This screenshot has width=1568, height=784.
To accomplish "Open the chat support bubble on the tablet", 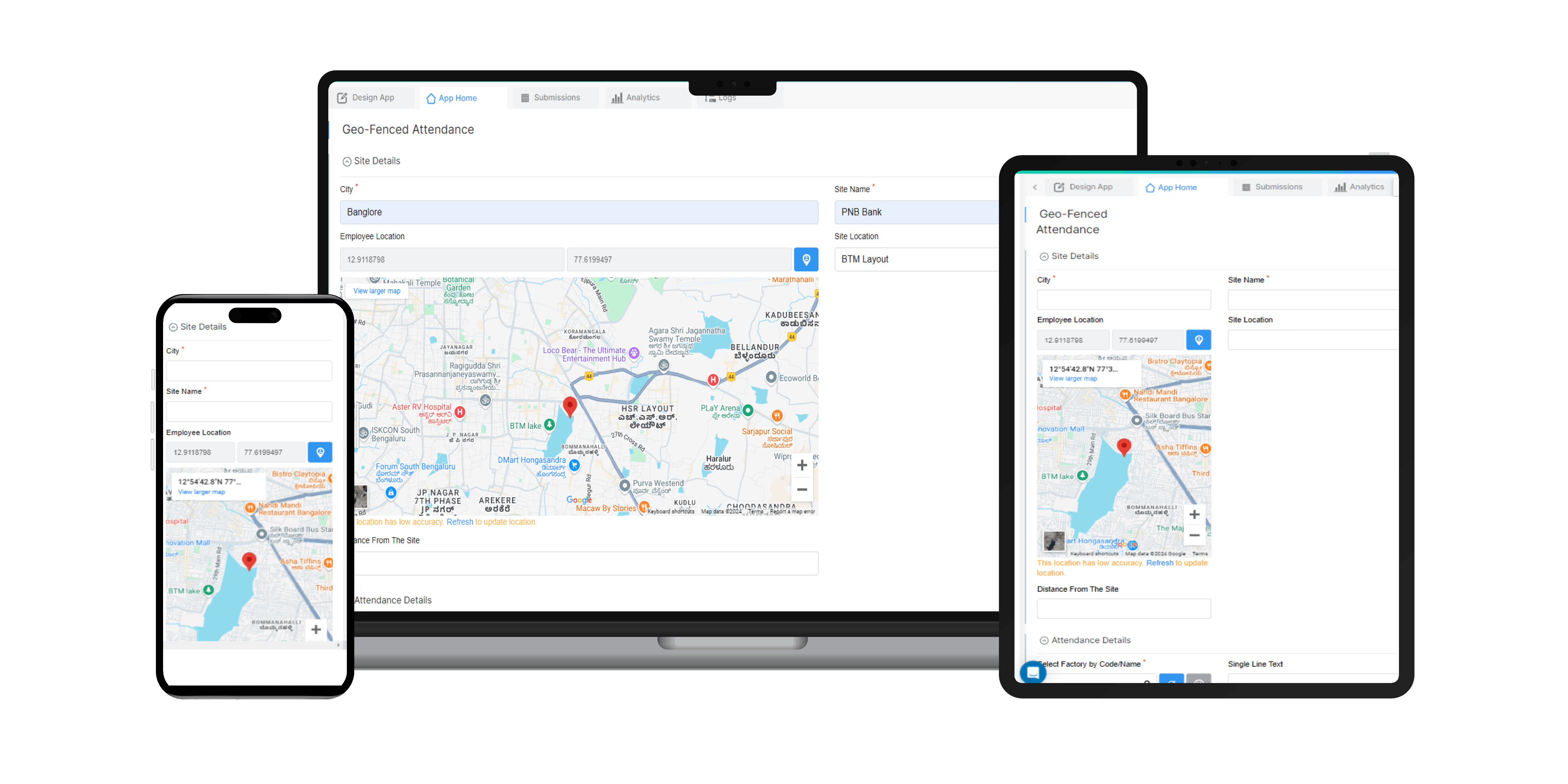I will [1033, 673].
